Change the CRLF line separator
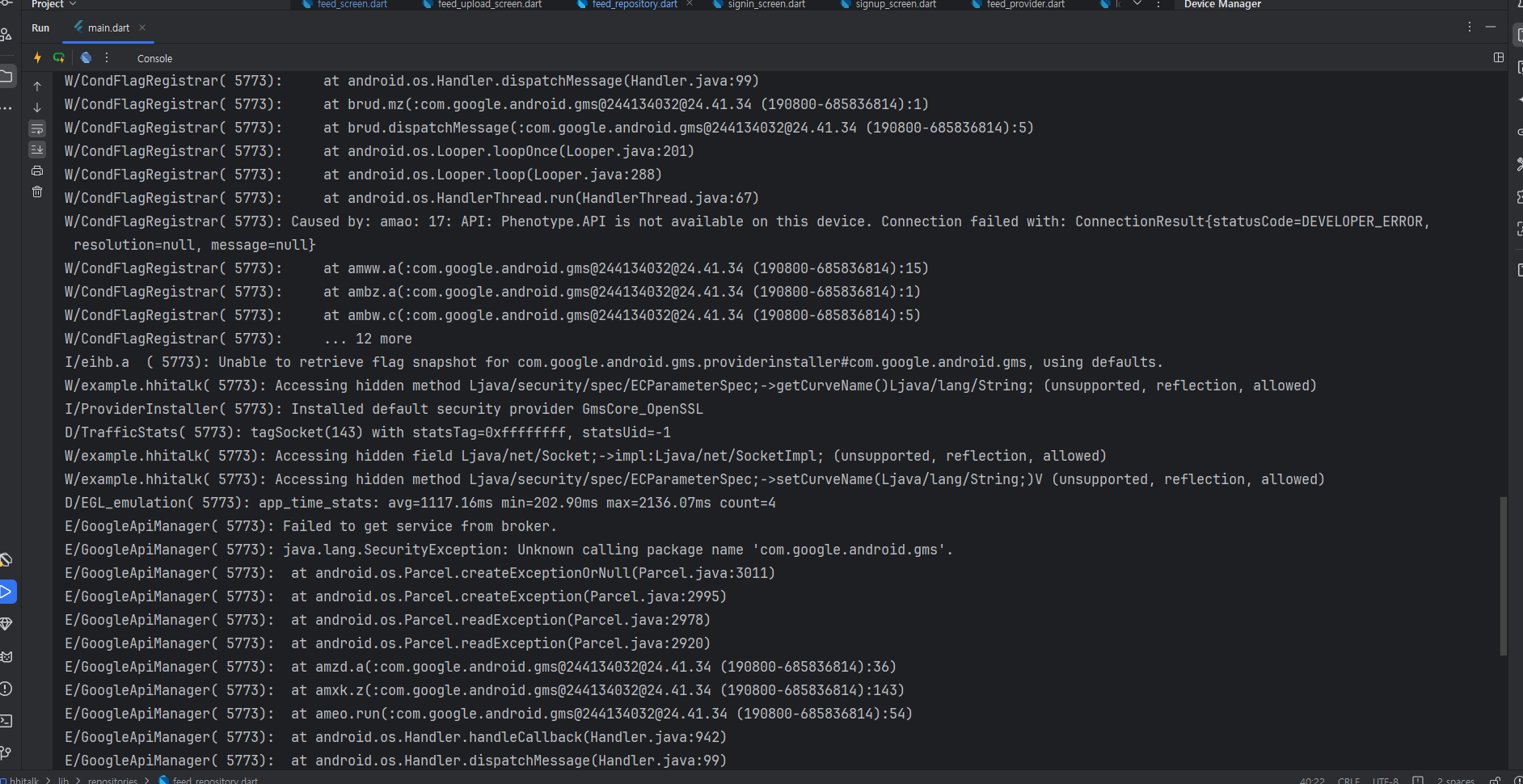Screen dimensions: 1523x784 pyautogui.click(x=1348, y=780)
